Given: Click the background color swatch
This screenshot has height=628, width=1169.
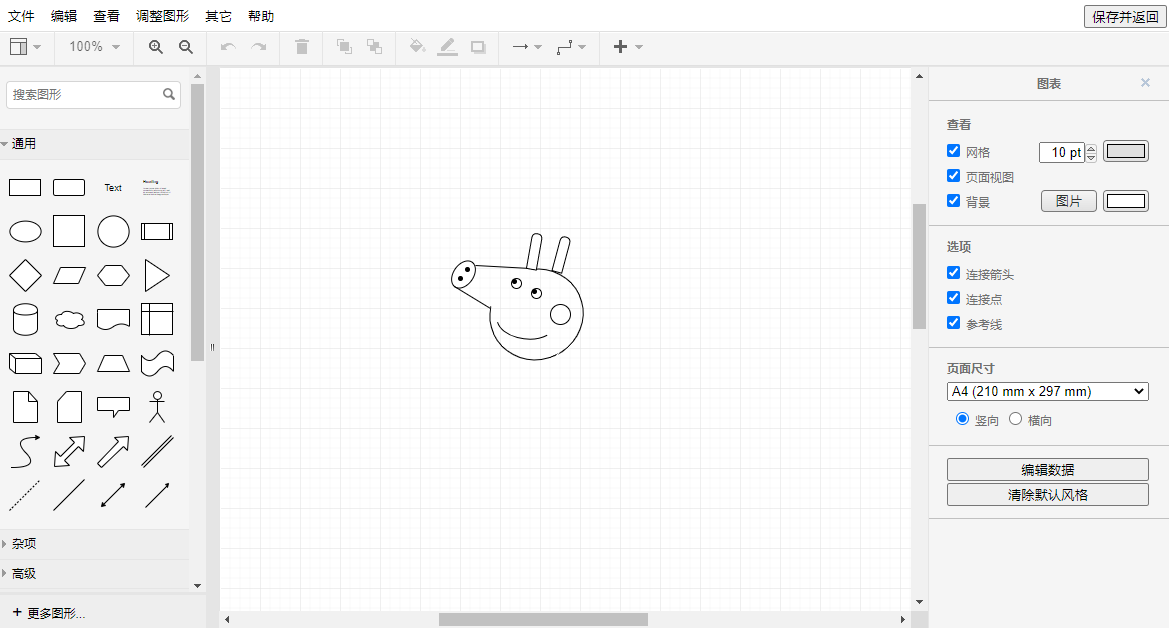Looking at the screenshot, I should tap(1126, 201).
